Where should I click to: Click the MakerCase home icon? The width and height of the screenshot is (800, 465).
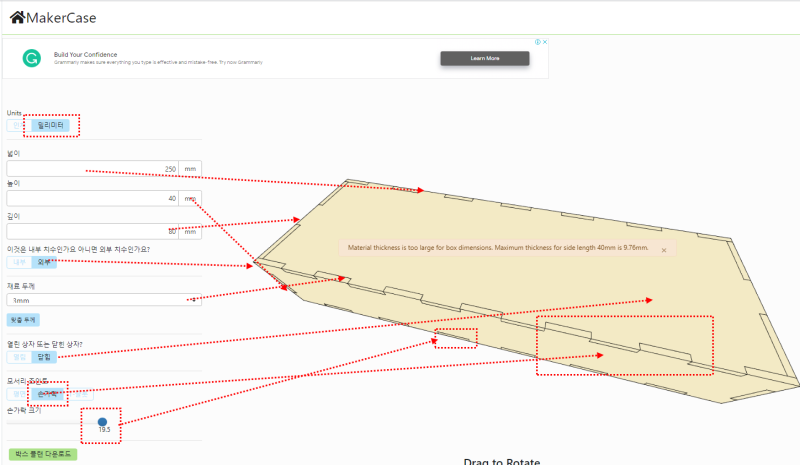[x=17, y=17]
